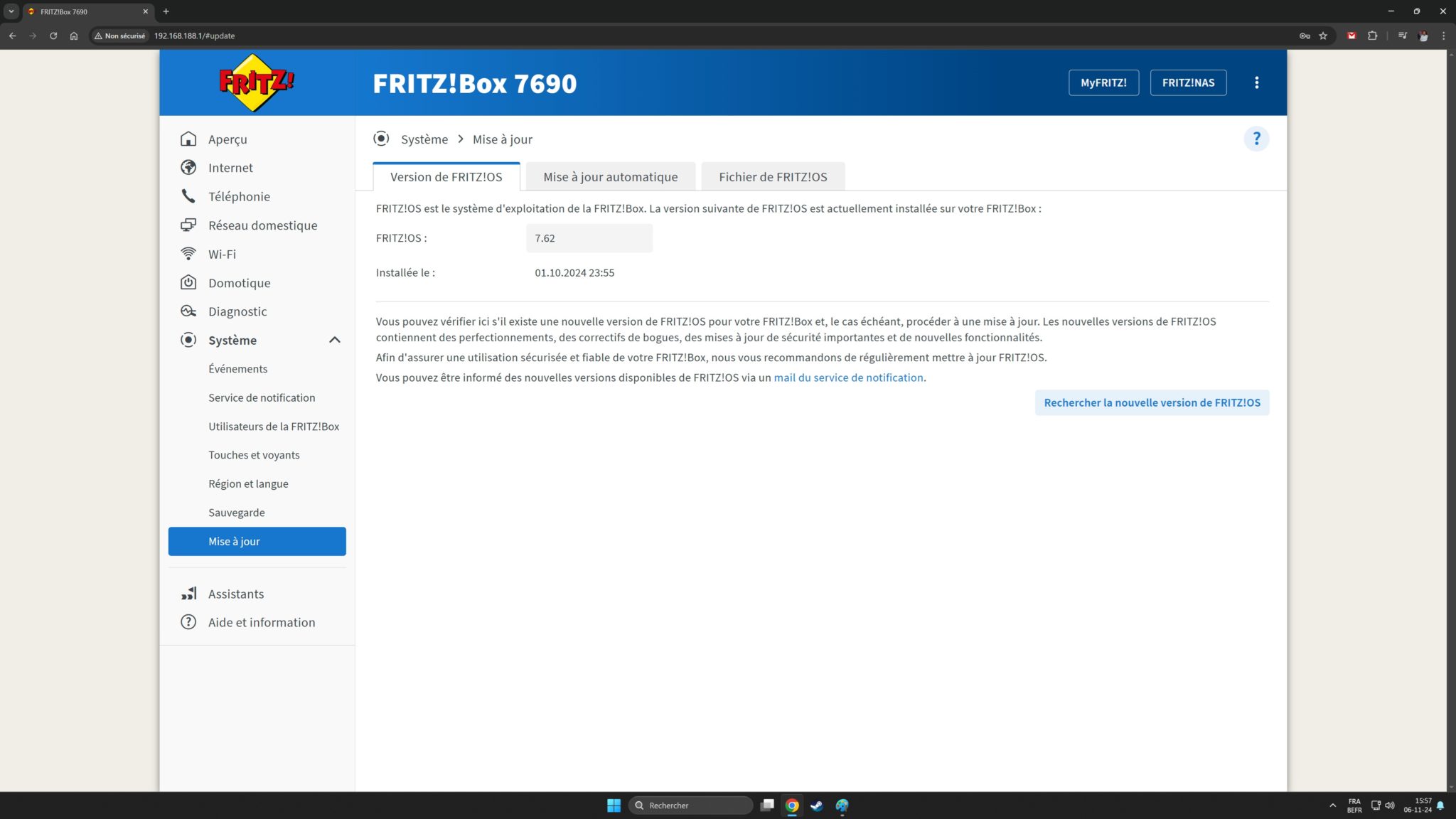The width and height of the screenshot is (1456, 819).
Task: Click the volume icon in system tray
Action: click(x=1390, y=805)
